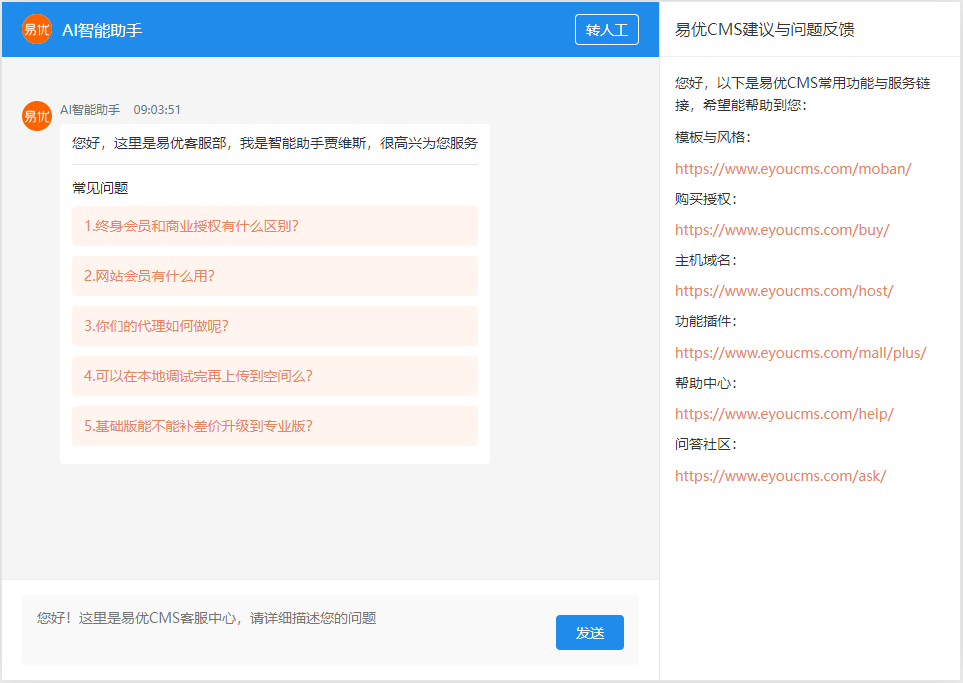
Task: Open the eyoucms buy authorization link
Action: (x=782, y=230)
